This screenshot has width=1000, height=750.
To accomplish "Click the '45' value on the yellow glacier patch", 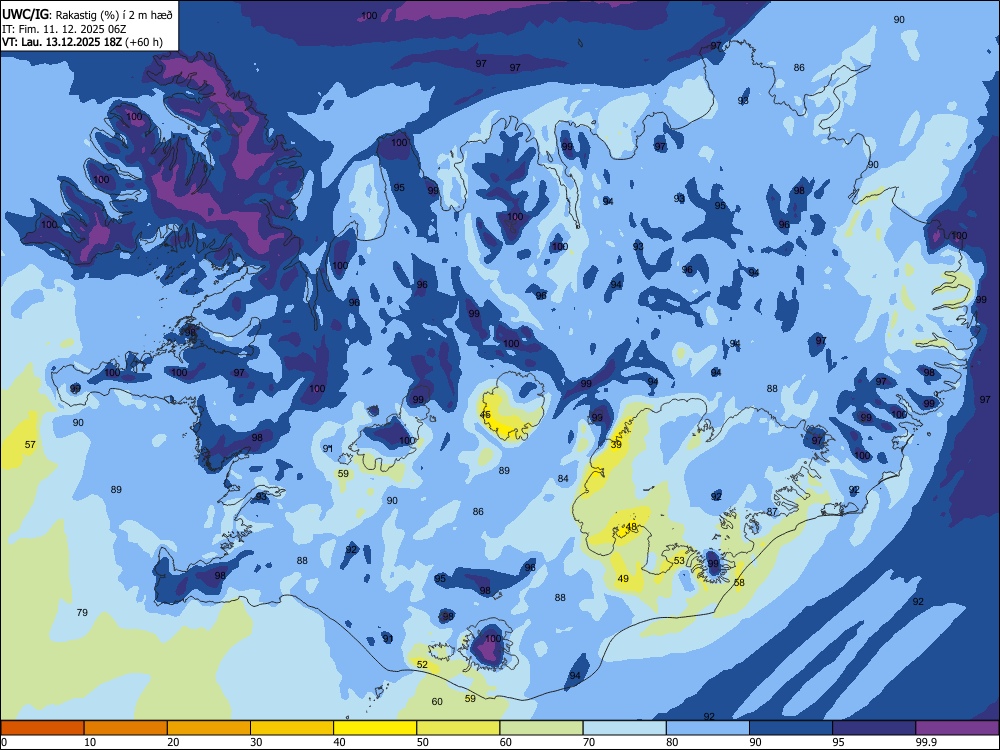I will [485, 415].
